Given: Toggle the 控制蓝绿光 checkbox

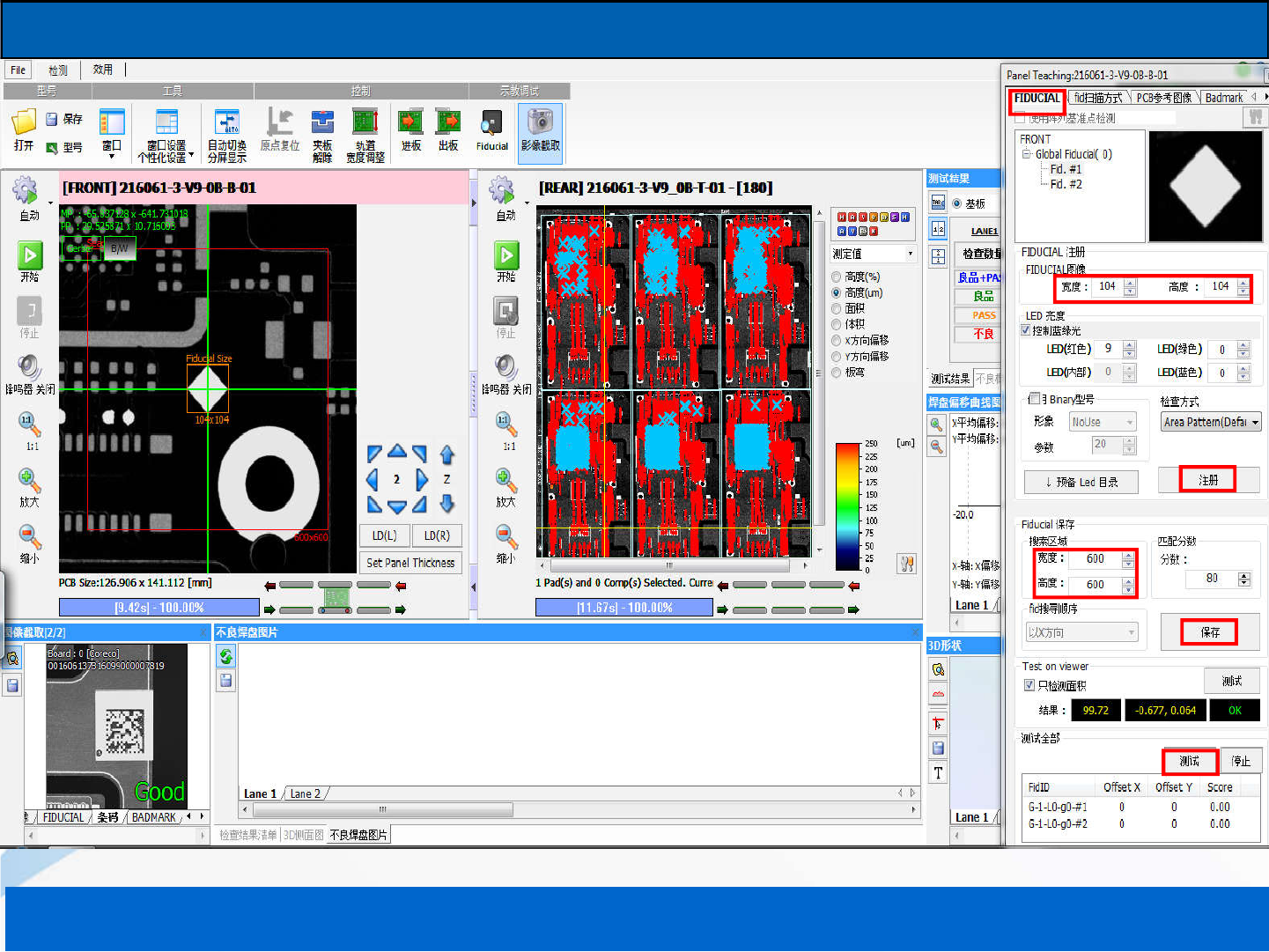Looking at the screenshot, I should point(1026,330).
